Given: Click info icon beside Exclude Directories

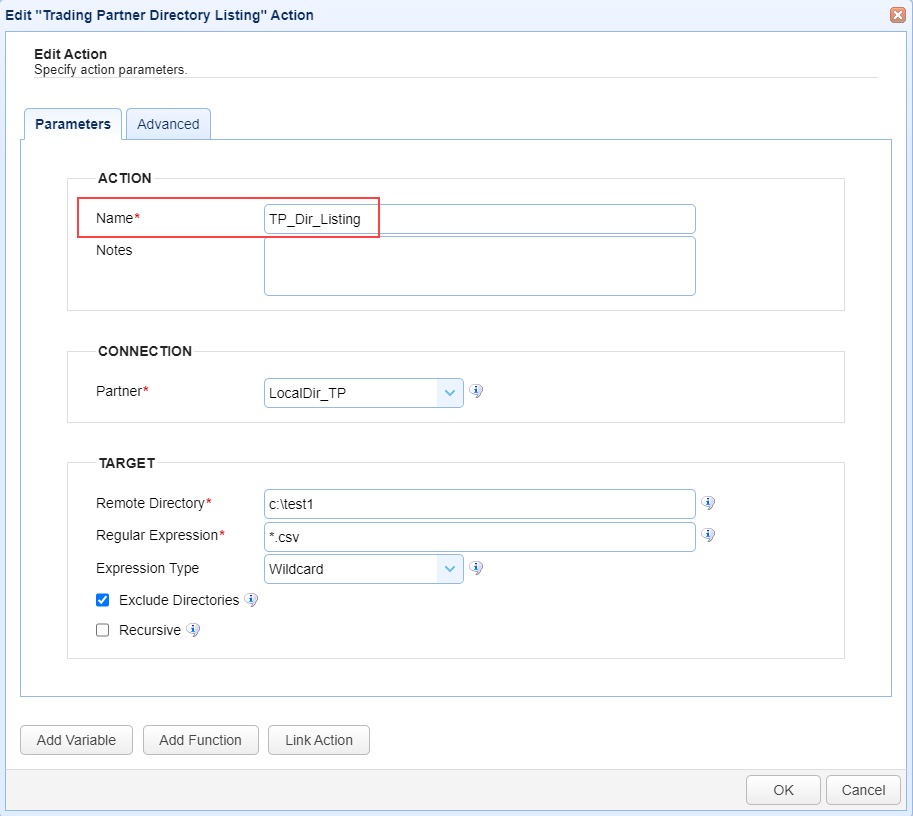Looking at the screenshot, I should [x=252, y=600].
